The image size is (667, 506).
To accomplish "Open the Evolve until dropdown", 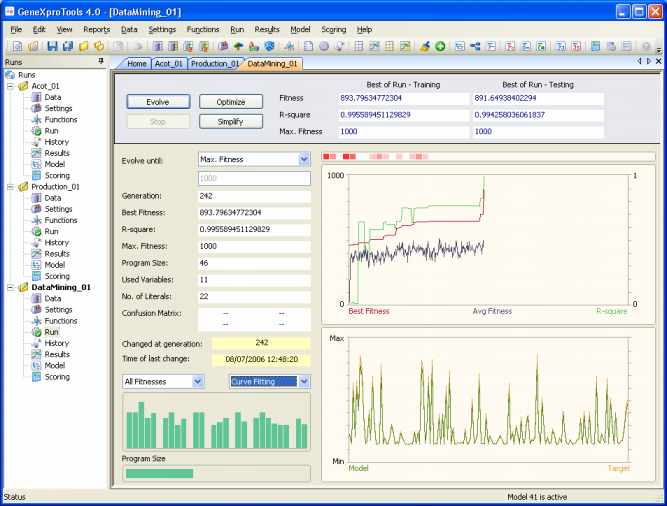I will pos(304,159).
